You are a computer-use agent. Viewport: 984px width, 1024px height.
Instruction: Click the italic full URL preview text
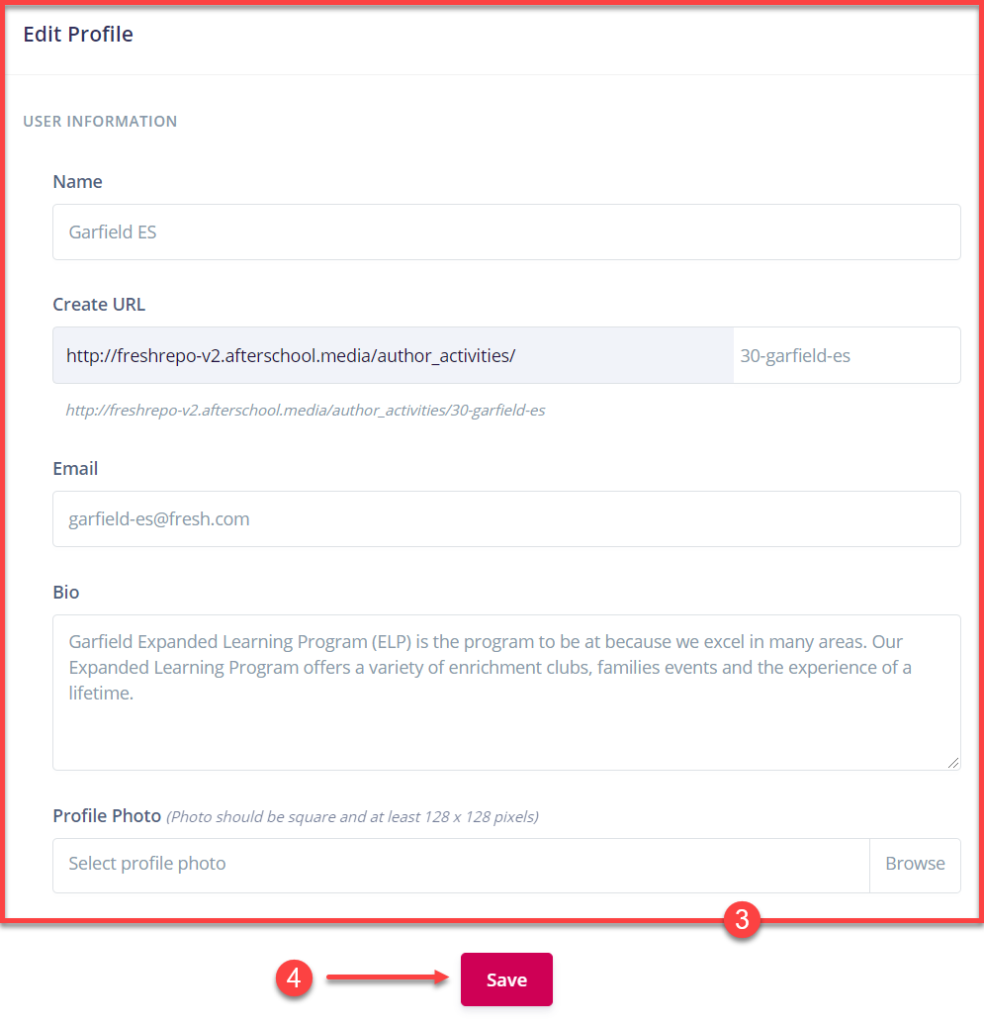tap(305, 410)
